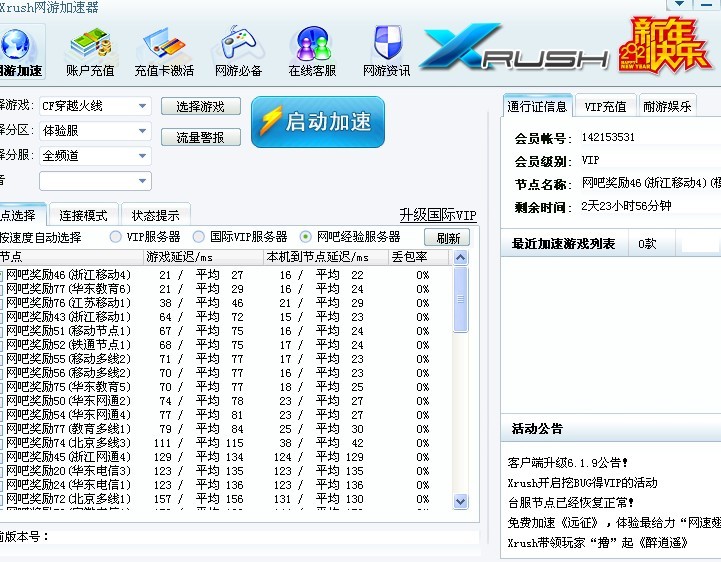721x562 pixels.
Task: Select node 网吧奖励54 (华东网通4)
Action: tap(68, 415)
